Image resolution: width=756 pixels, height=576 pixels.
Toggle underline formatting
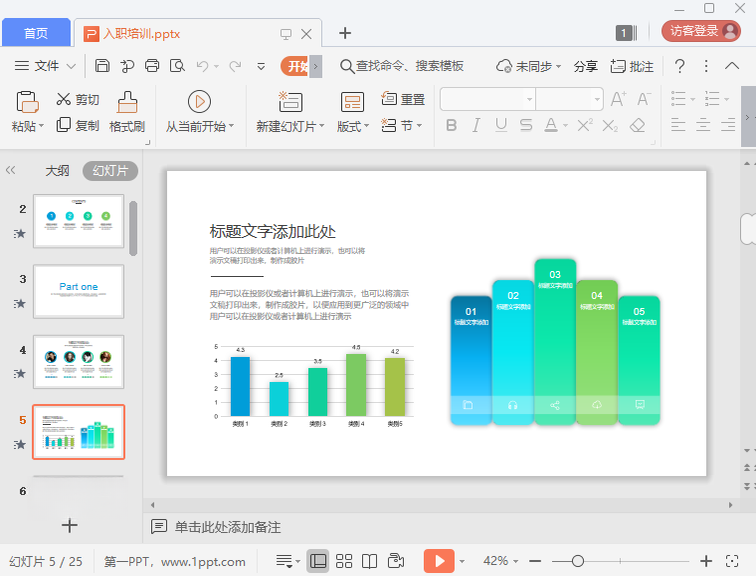click(x=501, y=125)
